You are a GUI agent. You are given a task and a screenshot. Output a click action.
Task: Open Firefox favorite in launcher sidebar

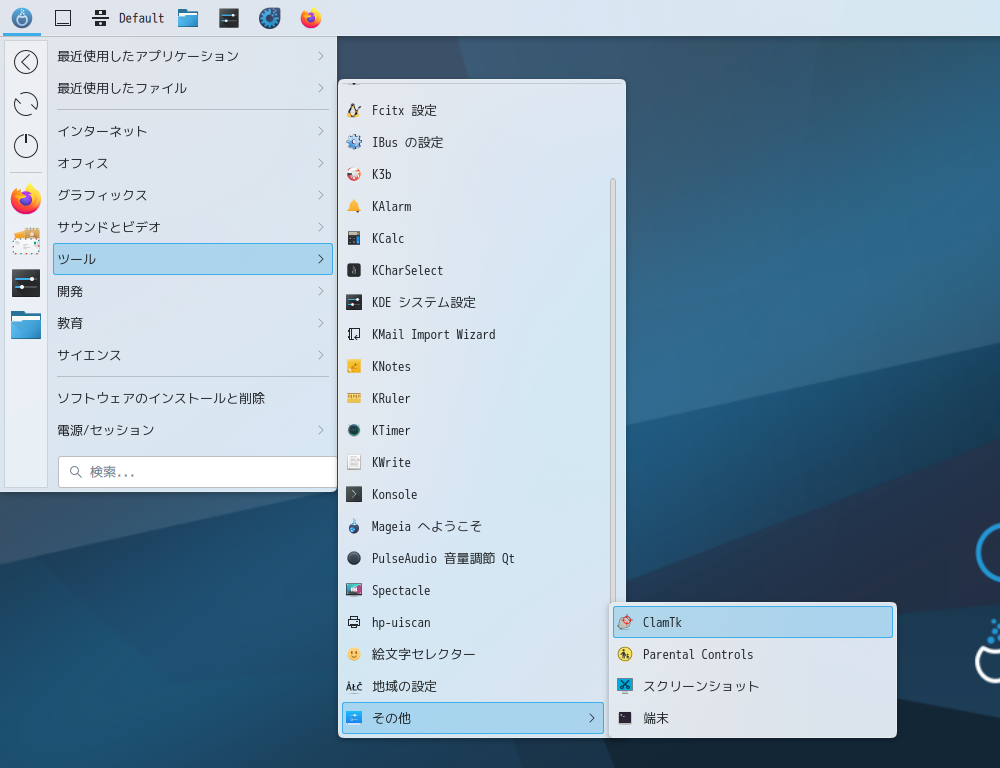coord(26,199)
